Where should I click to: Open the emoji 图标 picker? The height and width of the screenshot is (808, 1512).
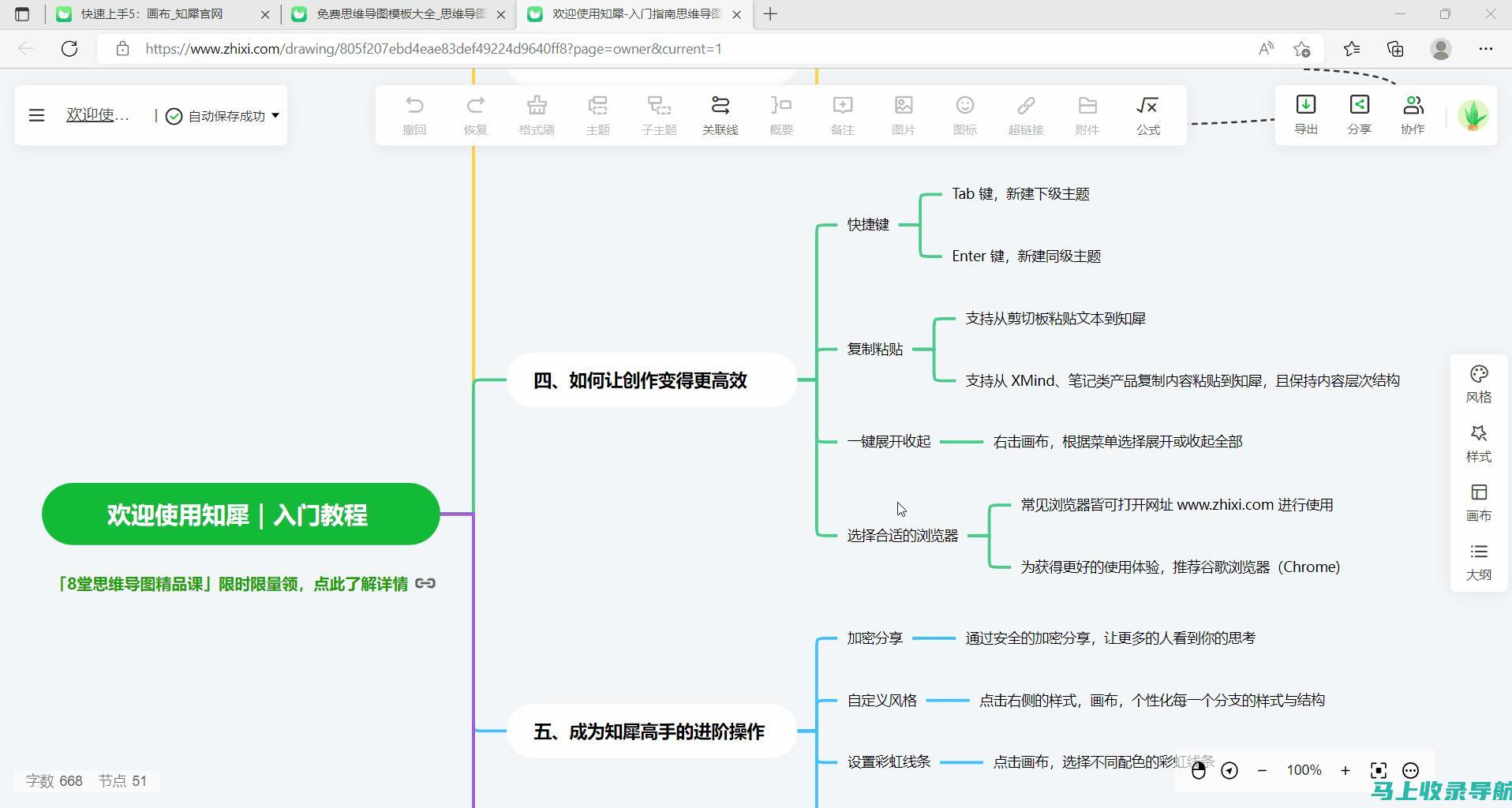(x=964, y=115)
